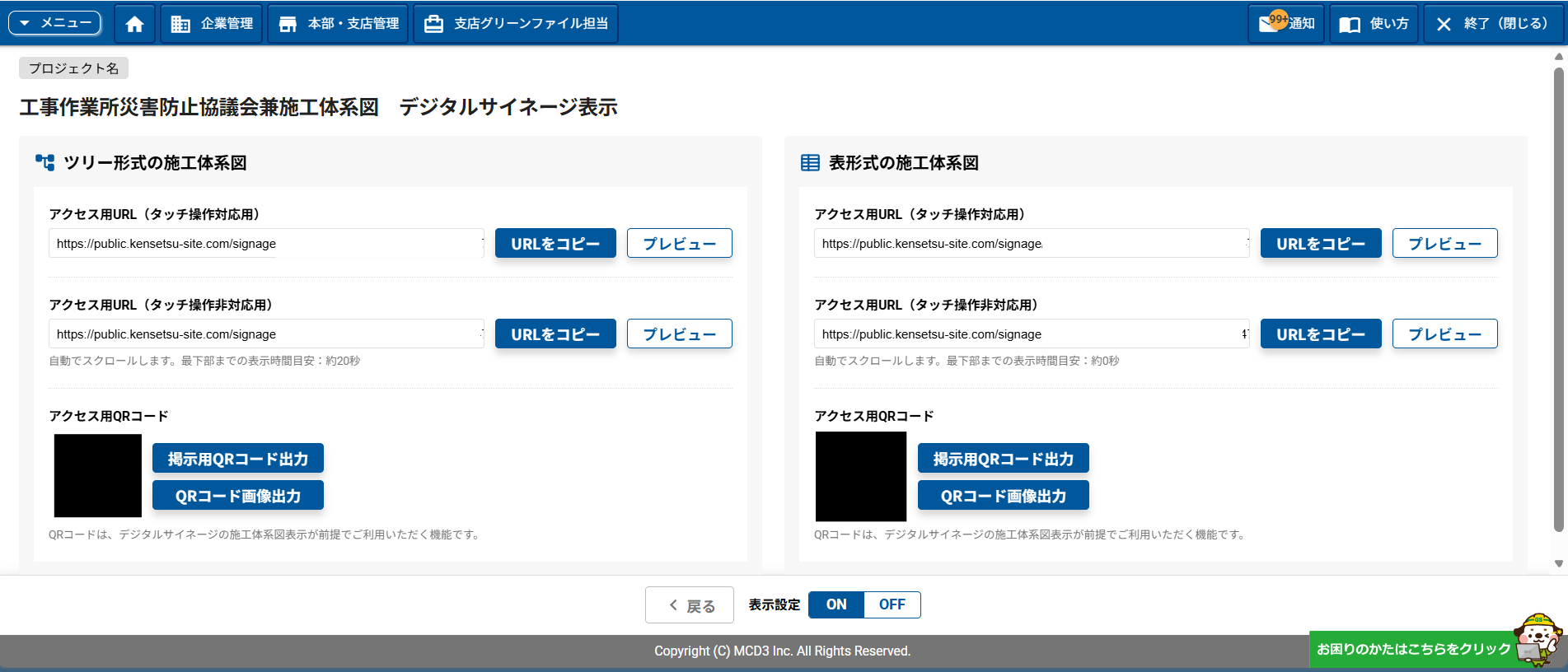Click the home icon in top bar
This screenshot has width=1568, height=672.
(x=134, y=24)
